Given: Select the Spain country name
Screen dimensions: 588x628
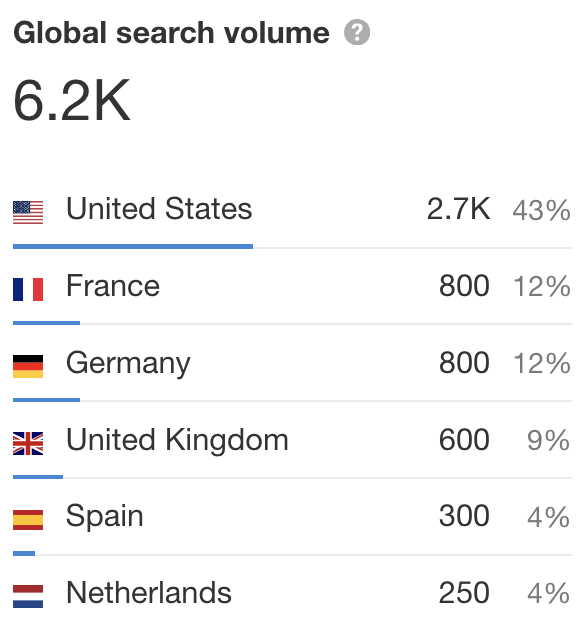Looking at the screenshot, I should coord(105,517).
